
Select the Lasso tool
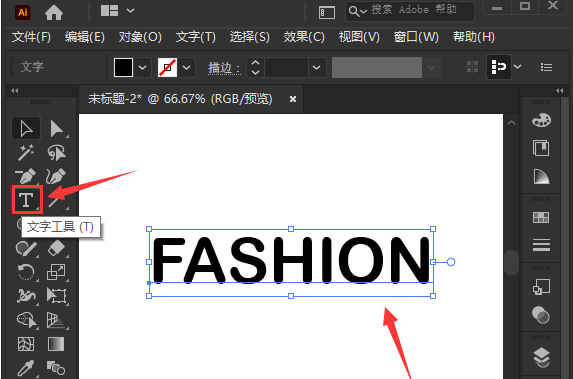point(56,152)
